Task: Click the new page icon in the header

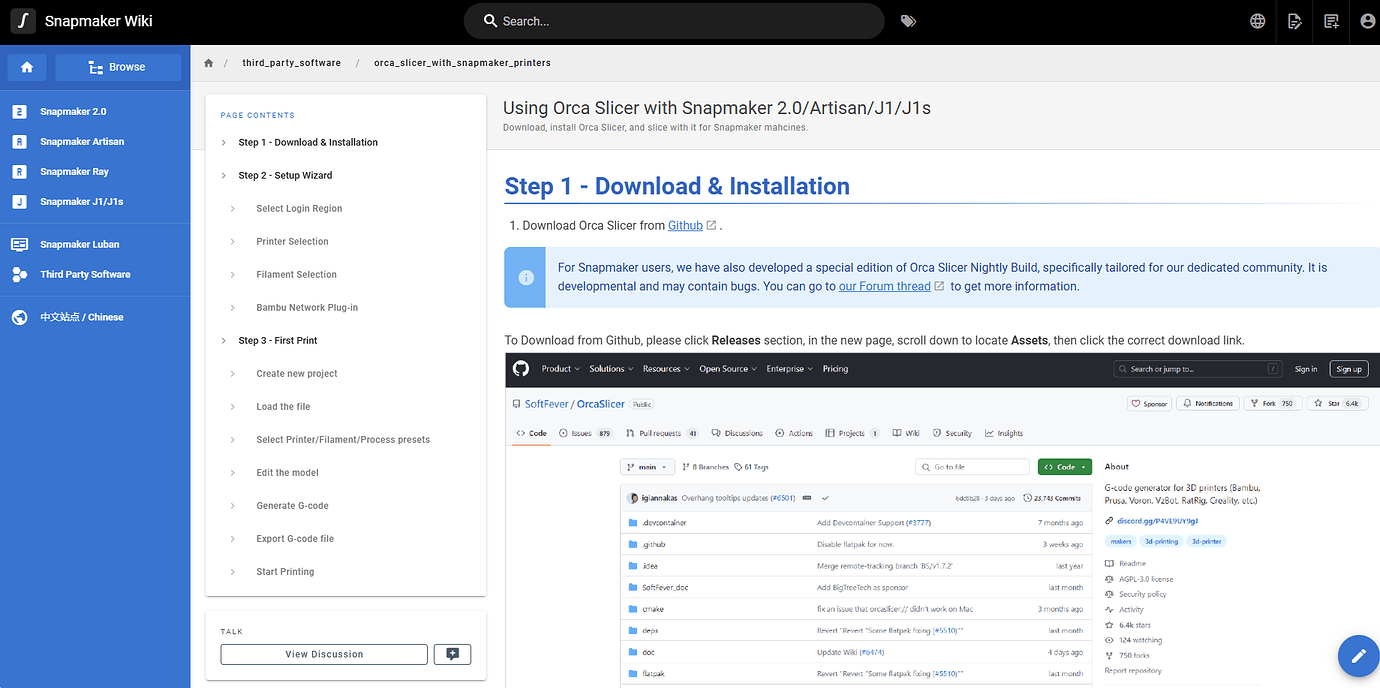Action: click(x=1331, y=20)
